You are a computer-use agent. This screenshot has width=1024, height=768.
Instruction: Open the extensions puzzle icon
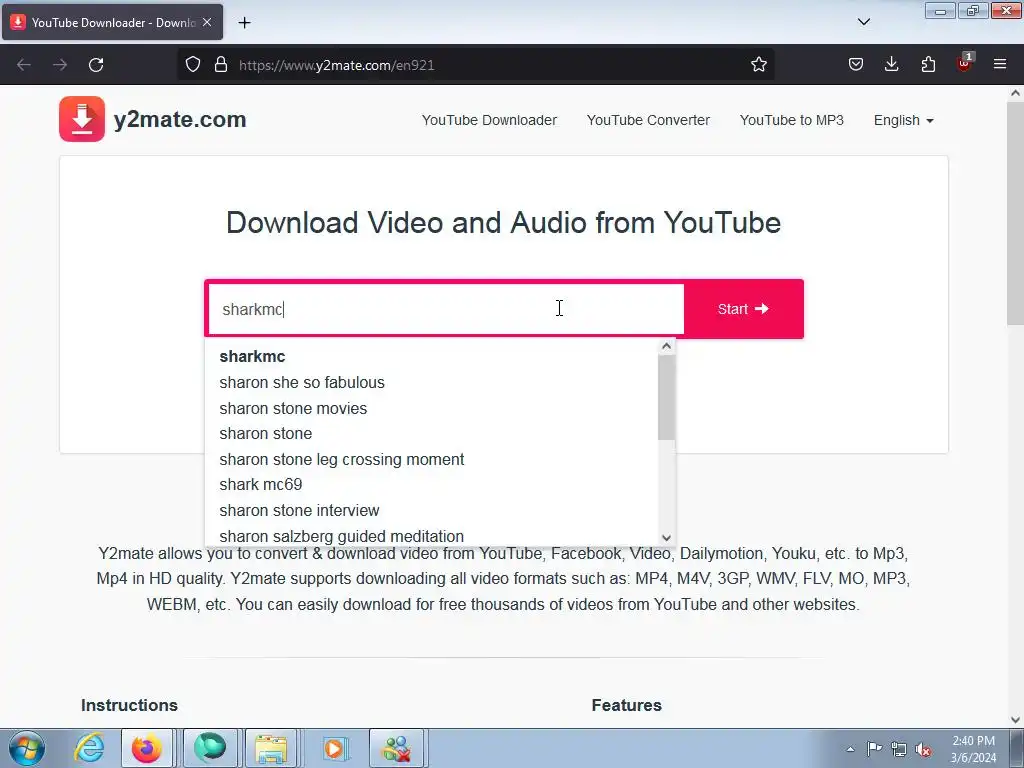click(928, 65)
